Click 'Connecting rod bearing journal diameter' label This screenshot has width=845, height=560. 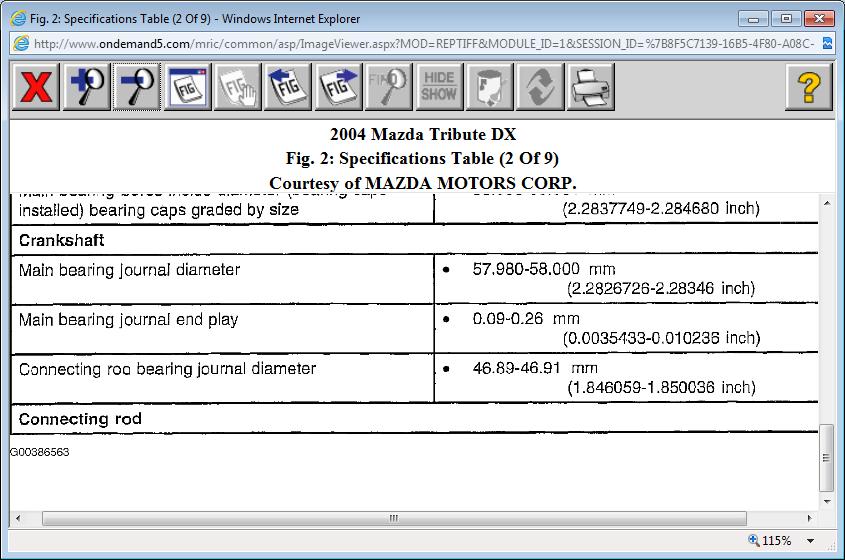click(168, 369)
